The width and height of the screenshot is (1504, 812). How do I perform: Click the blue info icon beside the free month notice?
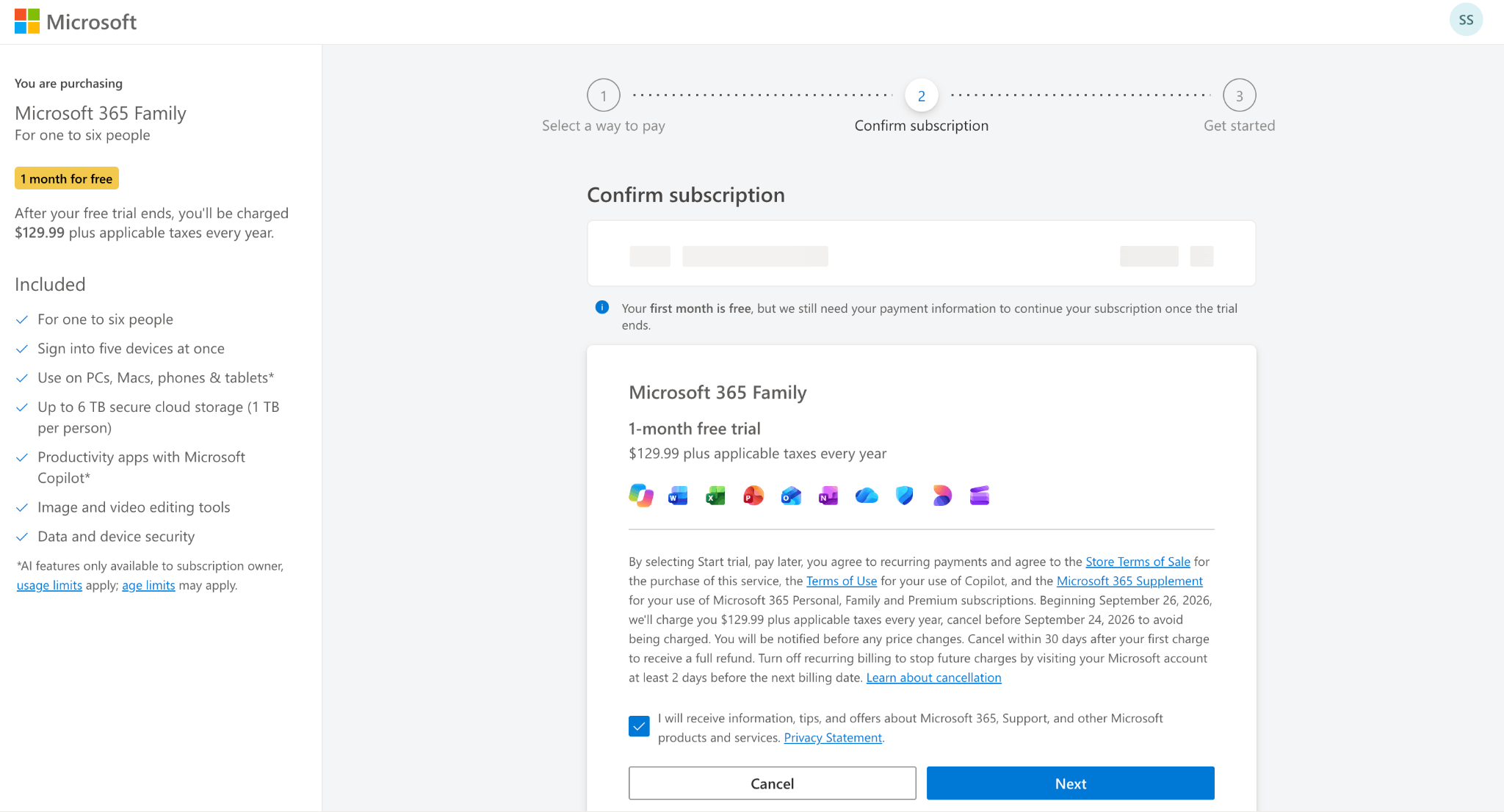602,308
